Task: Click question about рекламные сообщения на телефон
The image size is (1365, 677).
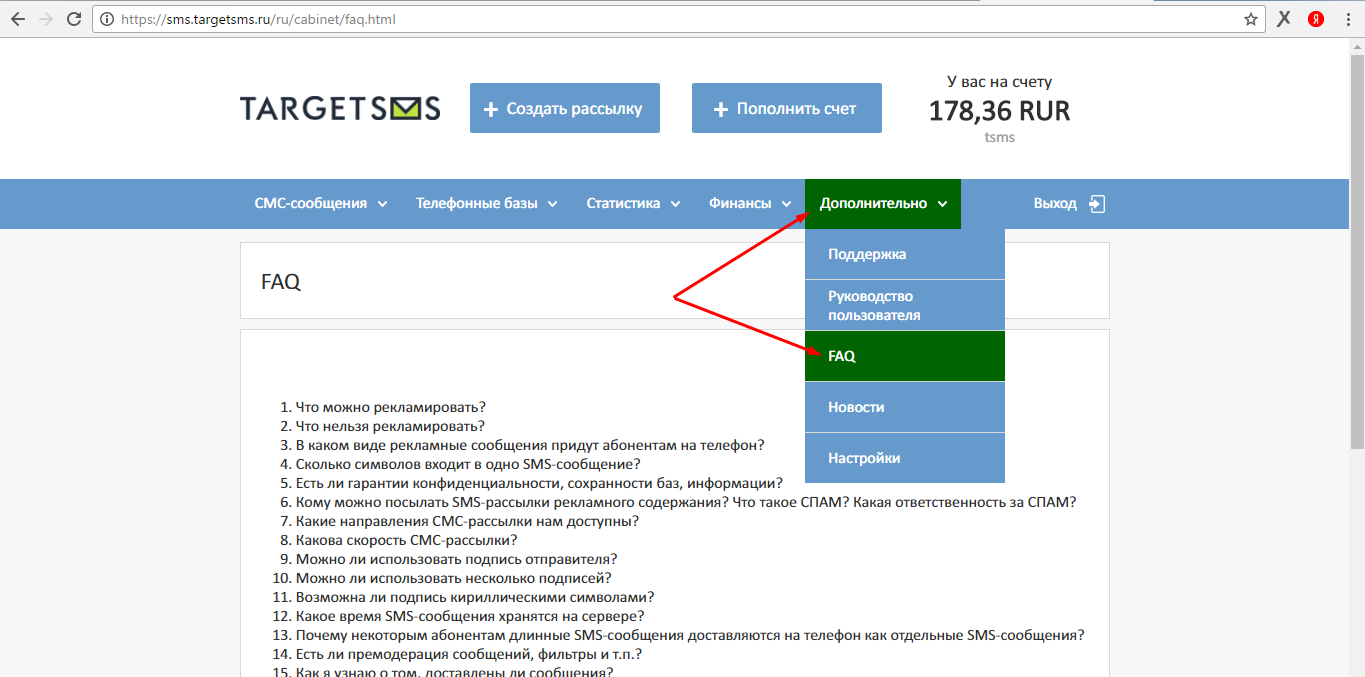Action: pos(530,445)
